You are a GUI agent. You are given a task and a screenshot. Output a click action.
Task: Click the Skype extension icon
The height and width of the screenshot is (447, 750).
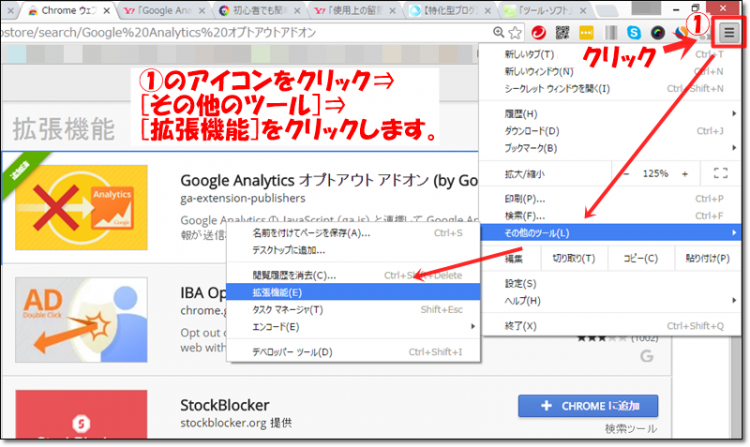click(634, 33)
